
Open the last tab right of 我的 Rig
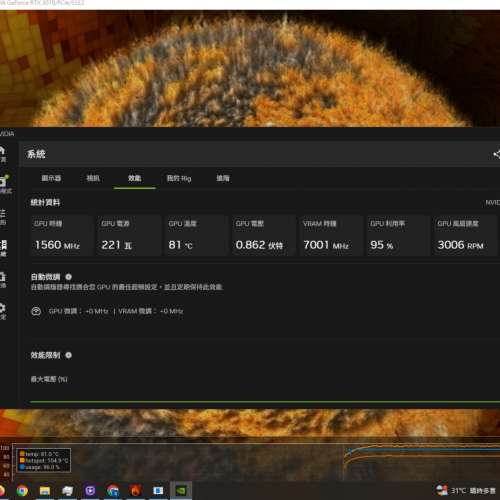point(223,178)
